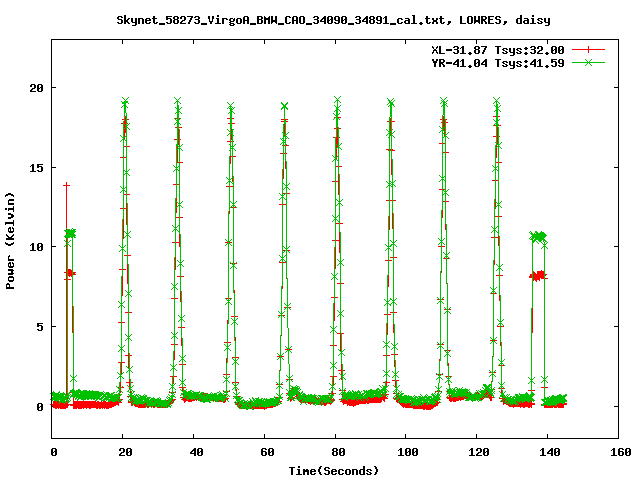Image resolution: width=640 pixels, height=480 pixels.
Task: Click the peak of the curve near 65 seconds
Action: [x=284, y=106]
